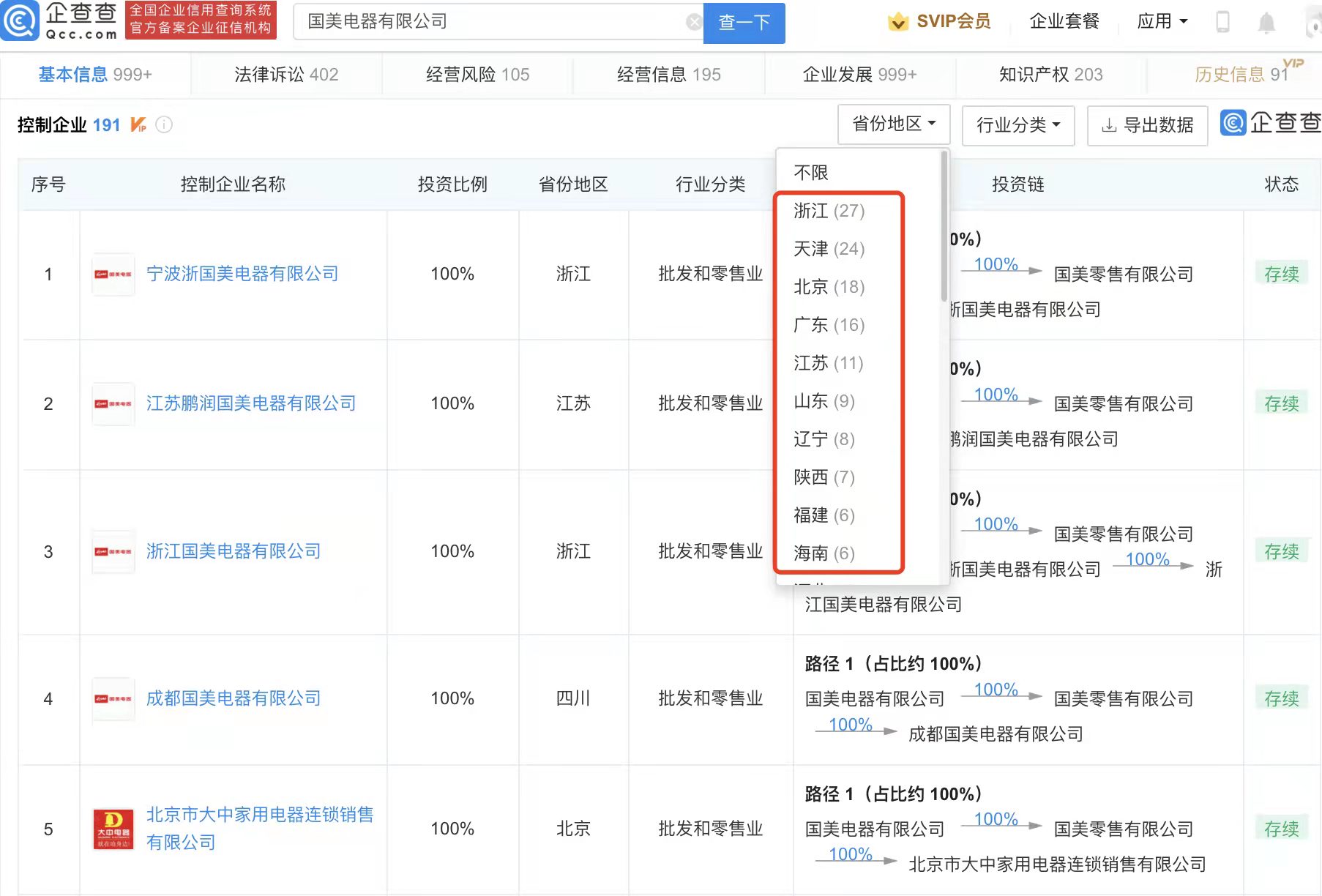Open 浙江国美电器有限公司 company link

pyautogui.click(x=234, y=551)
